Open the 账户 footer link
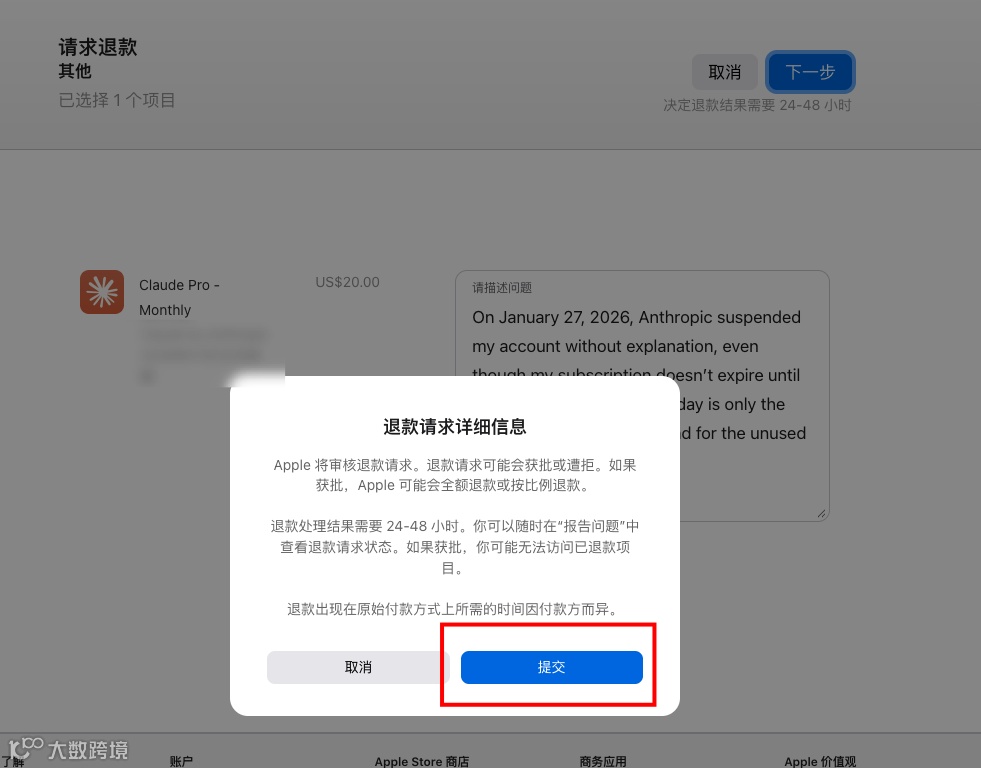 point(181,761)
